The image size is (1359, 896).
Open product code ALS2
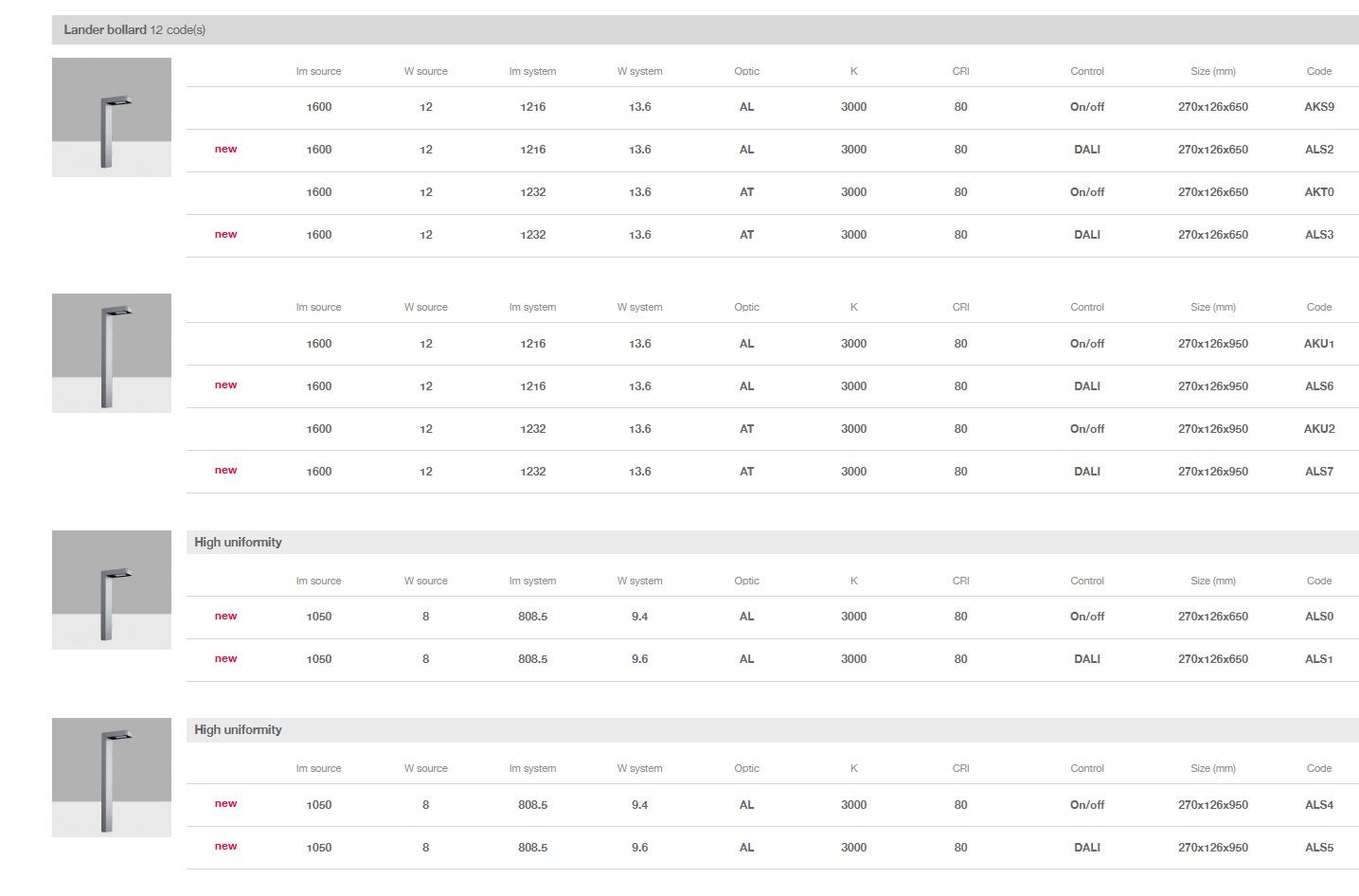[1318, 150]
